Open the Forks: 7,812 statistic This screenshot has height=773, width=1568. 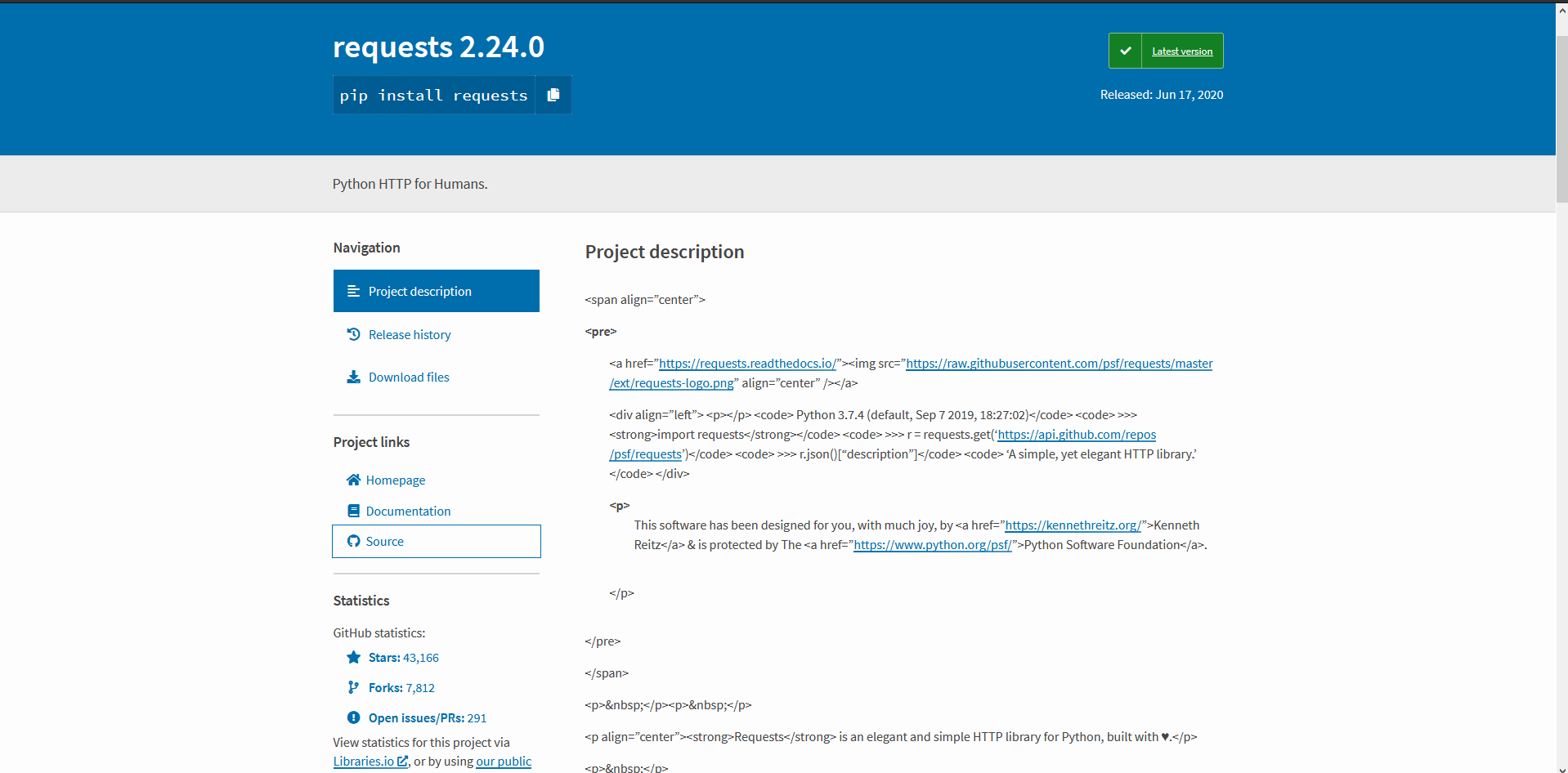(401, 687)
